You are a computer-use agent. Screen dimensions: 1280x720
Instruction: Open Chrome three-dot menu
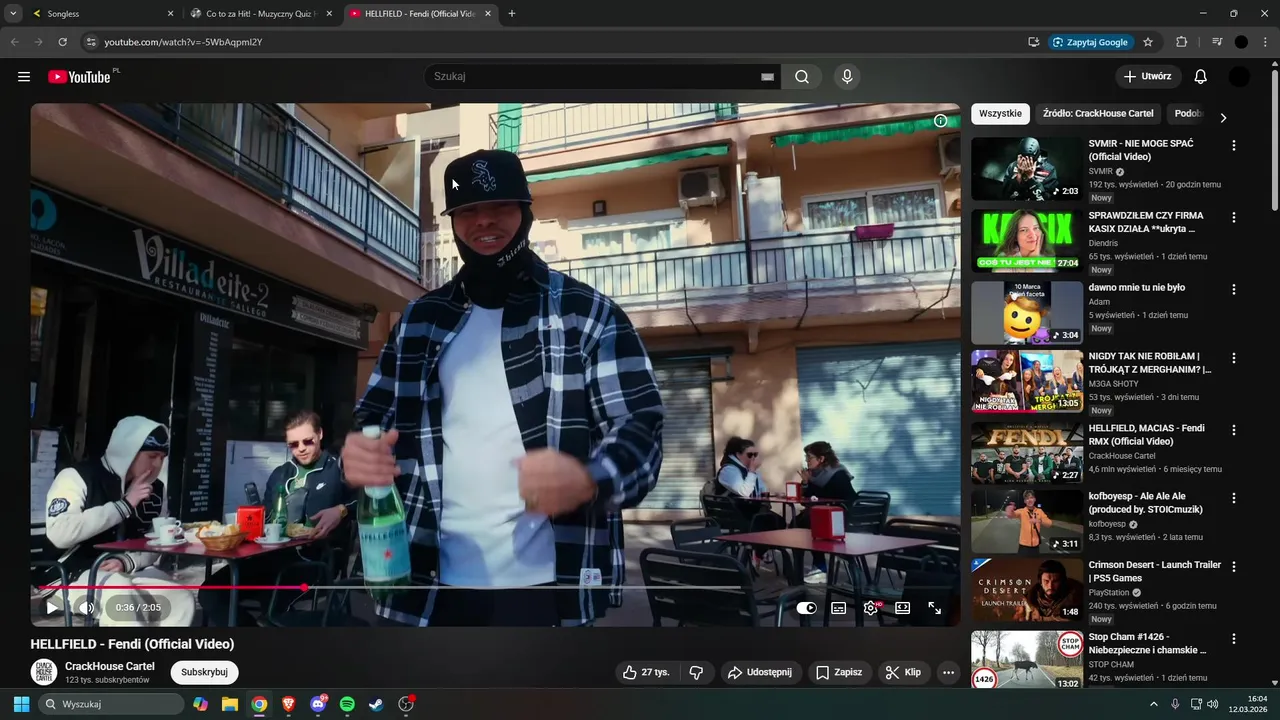click(1264, 42)
